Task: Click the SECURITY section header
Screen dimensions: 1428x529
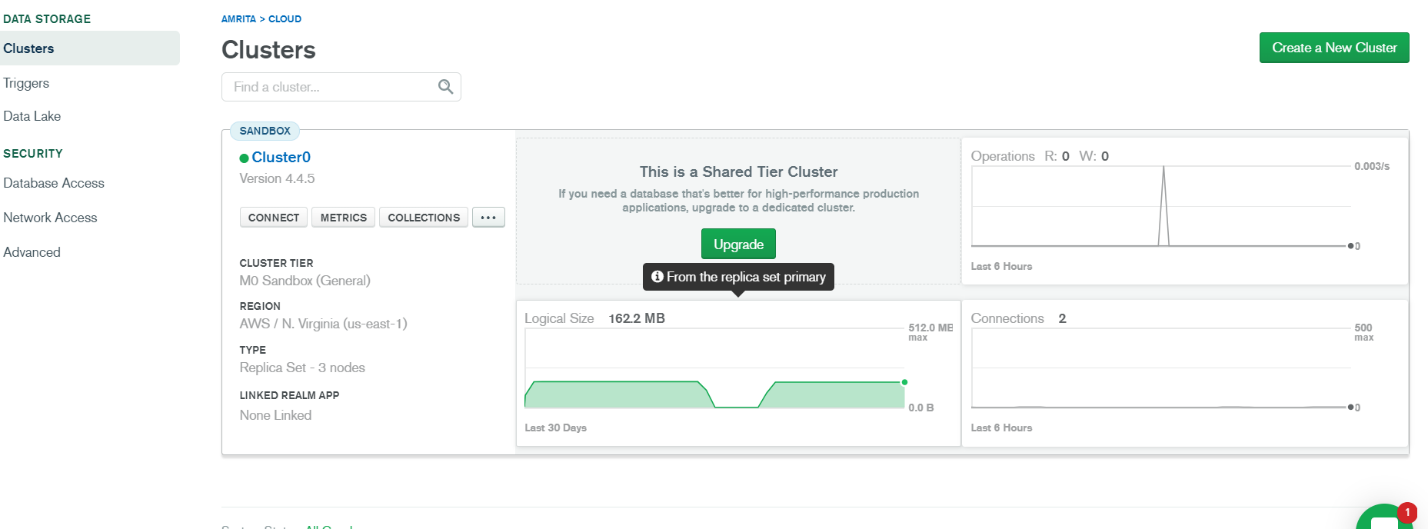Action: [x=33, y=154]
